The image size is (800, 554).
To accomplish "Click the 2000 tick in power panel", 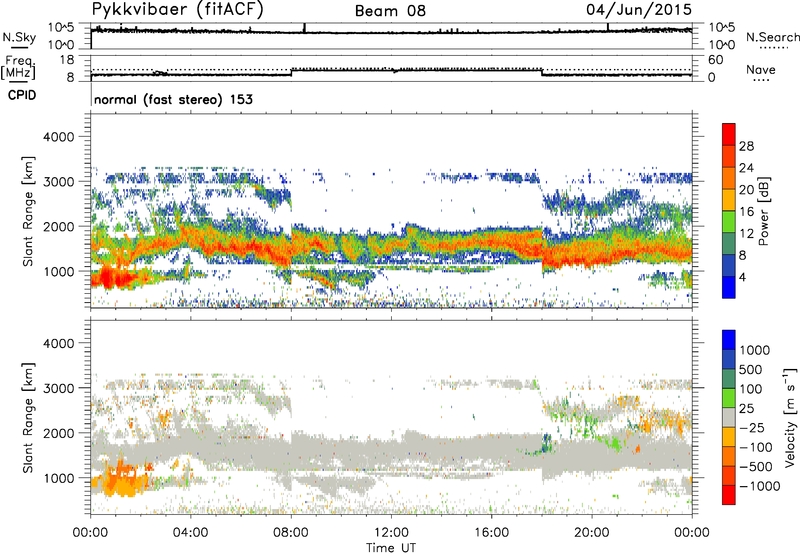I will (58, 226).
